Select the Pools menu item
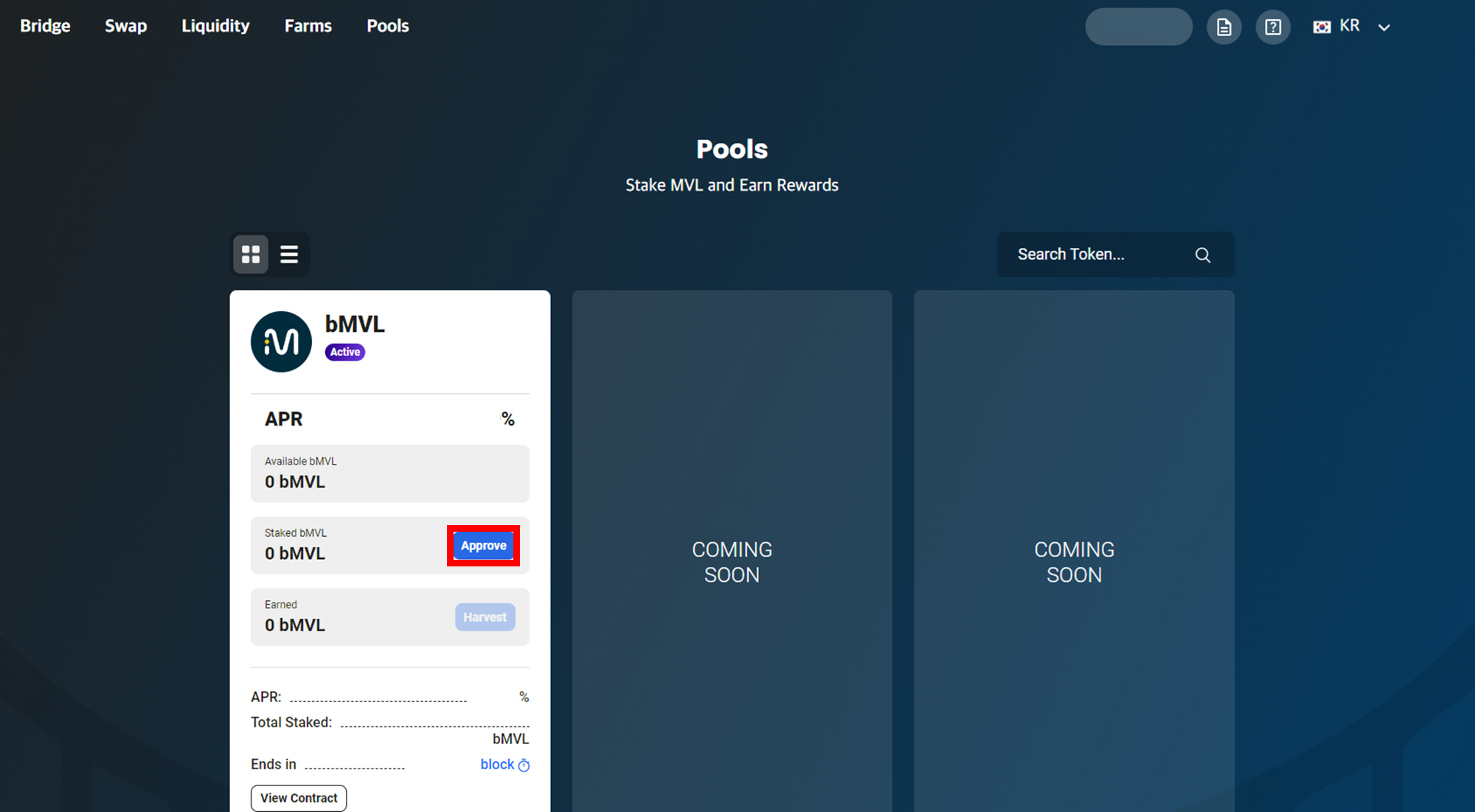Screen dimensions: 1475x812 point(388,26)
